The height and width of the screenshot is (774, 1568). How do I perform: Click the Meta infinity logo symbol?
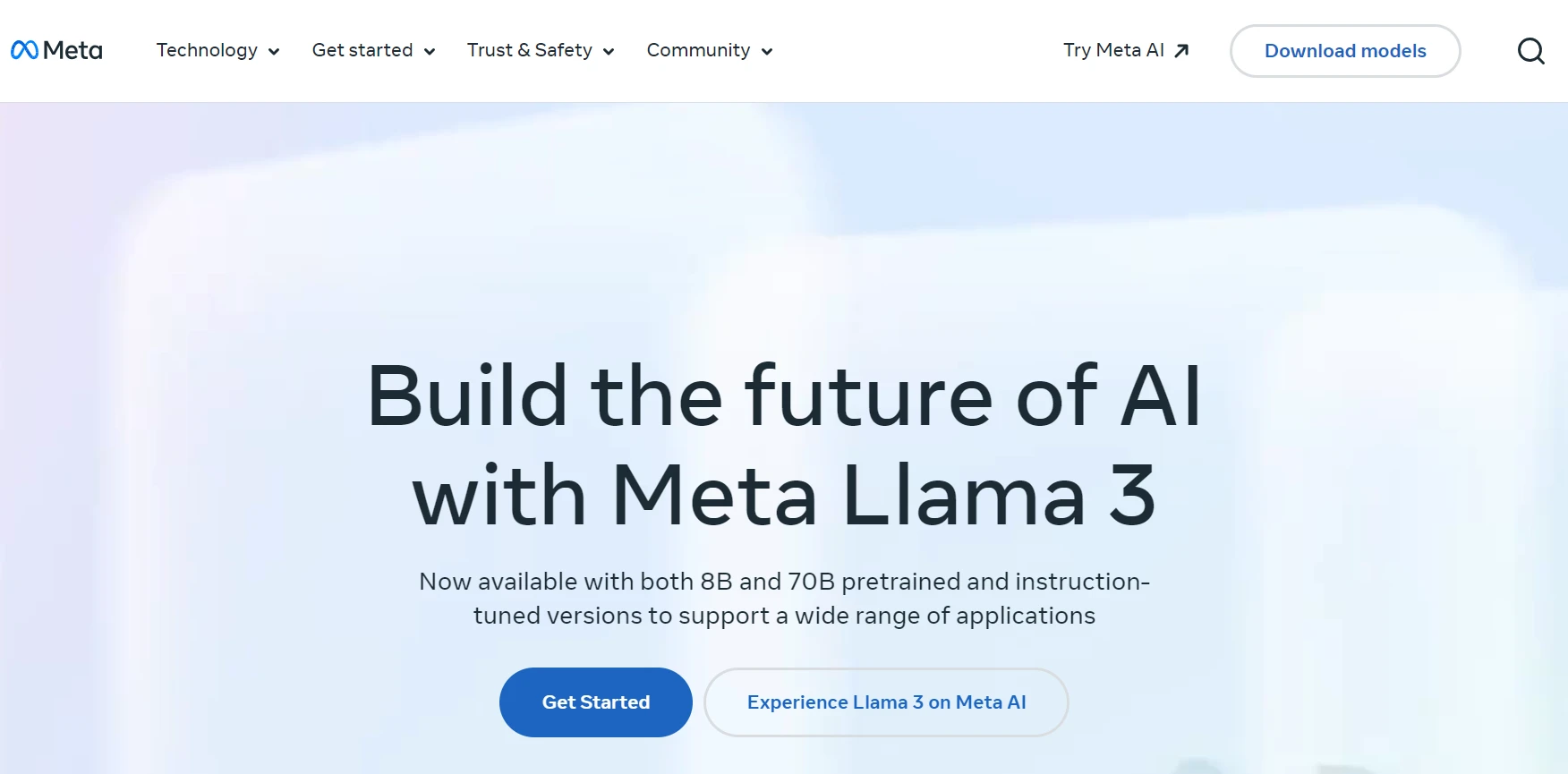click(24, 50)
